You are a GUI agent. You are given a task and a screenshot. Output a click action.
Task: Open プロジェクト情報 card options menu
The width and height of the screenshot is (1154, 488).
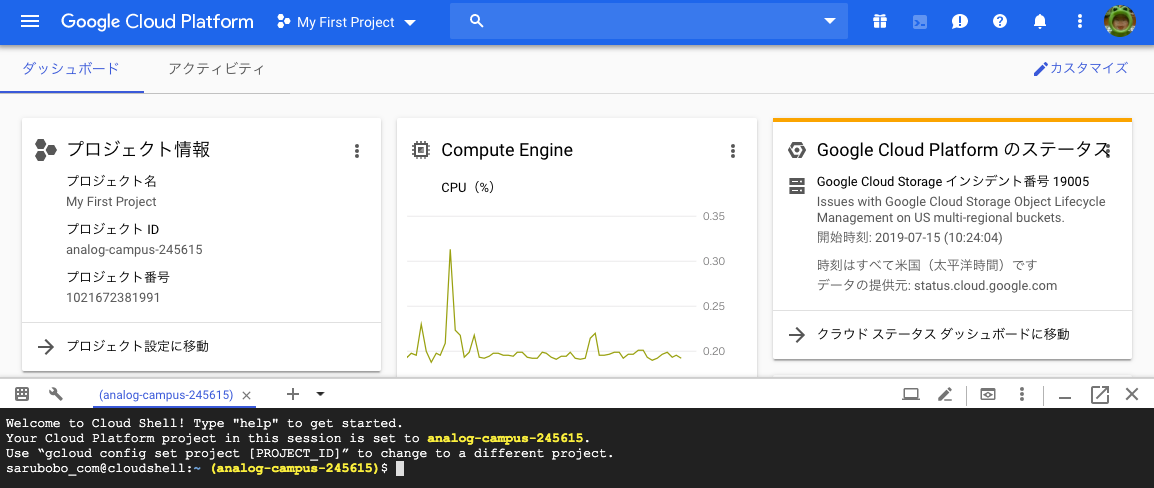(x=357, y=151)
